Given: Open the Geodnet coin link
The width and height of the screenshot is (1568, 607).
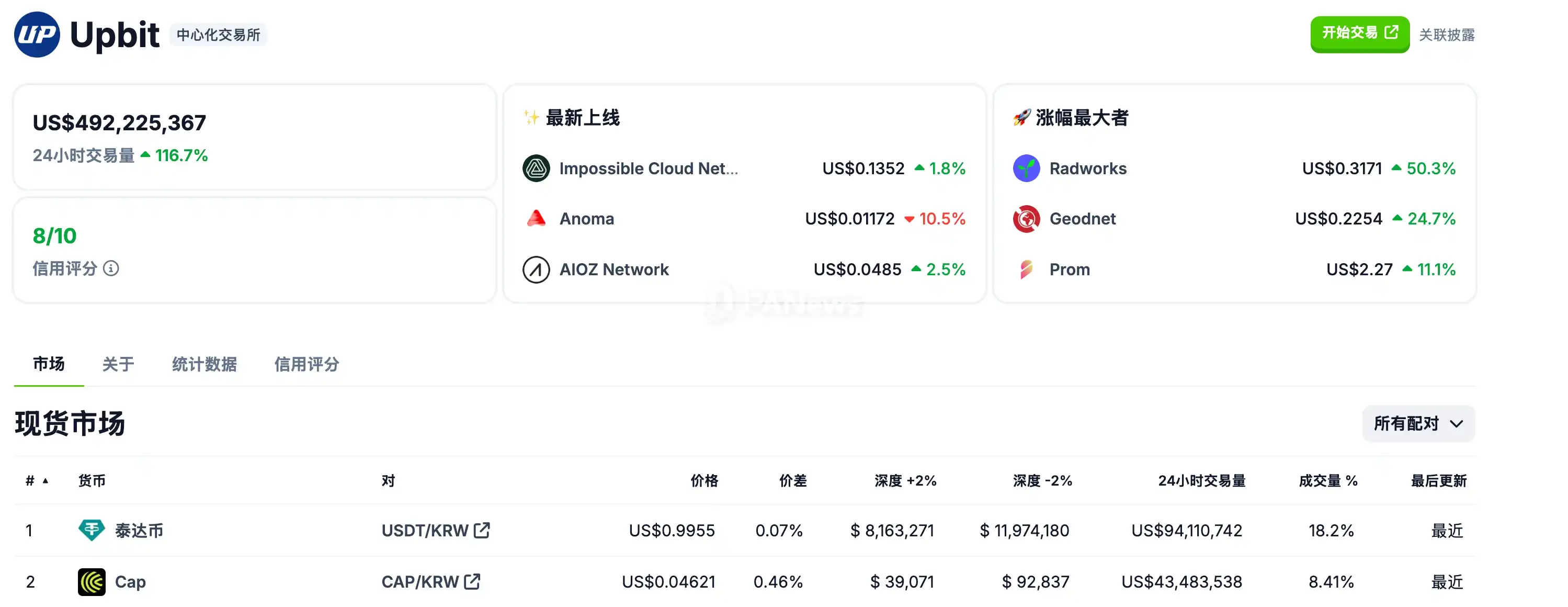Looking at the screenshot, I should tap(1082, 219).
